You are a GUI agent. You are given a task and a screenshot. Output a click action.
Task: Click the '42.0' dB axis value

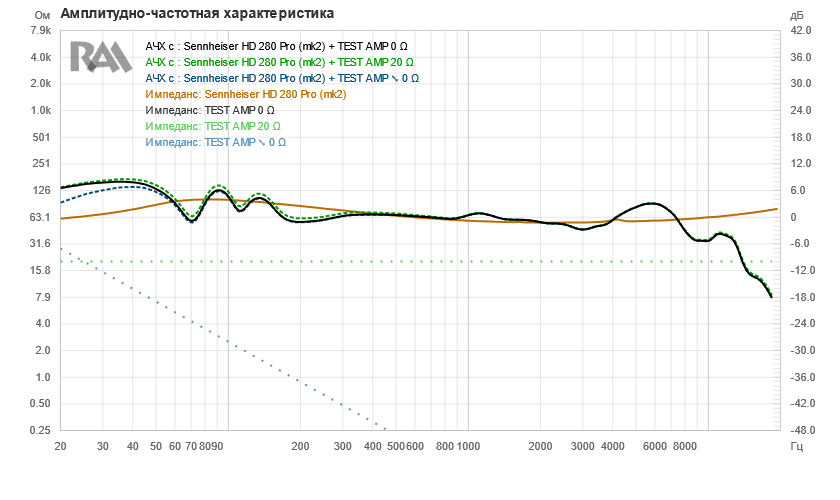point(801,30)
